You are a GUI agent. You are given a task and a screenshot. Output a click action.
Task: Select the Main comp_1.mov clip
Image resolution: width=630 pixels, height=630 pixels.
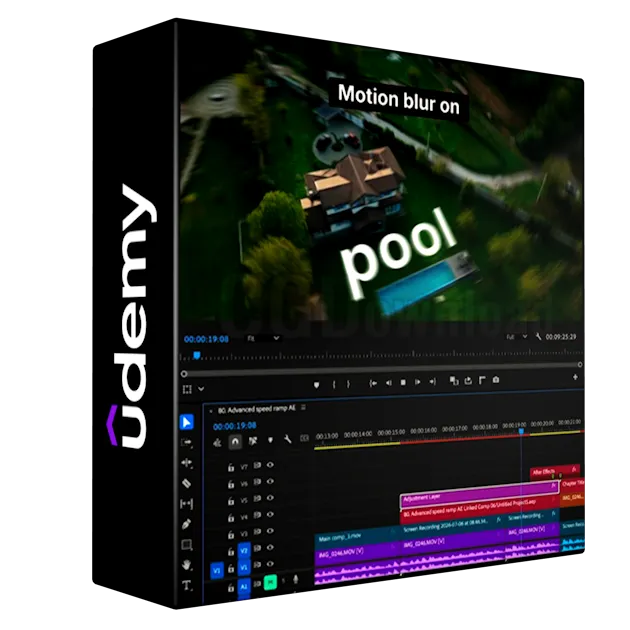pos(358,536)
